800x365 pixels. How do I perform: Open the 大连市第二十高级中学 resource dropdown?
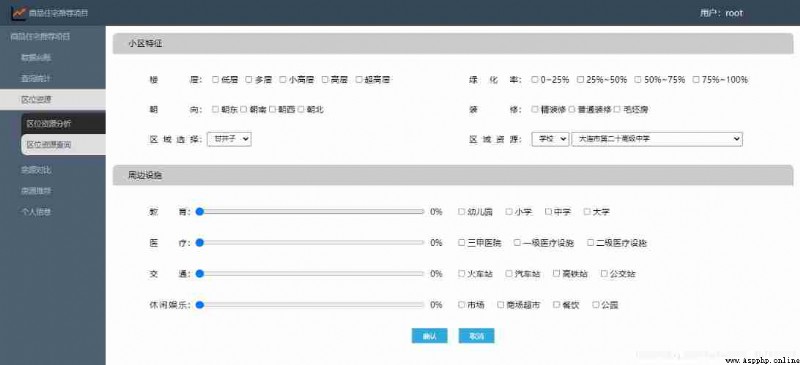tap(657, 139)
